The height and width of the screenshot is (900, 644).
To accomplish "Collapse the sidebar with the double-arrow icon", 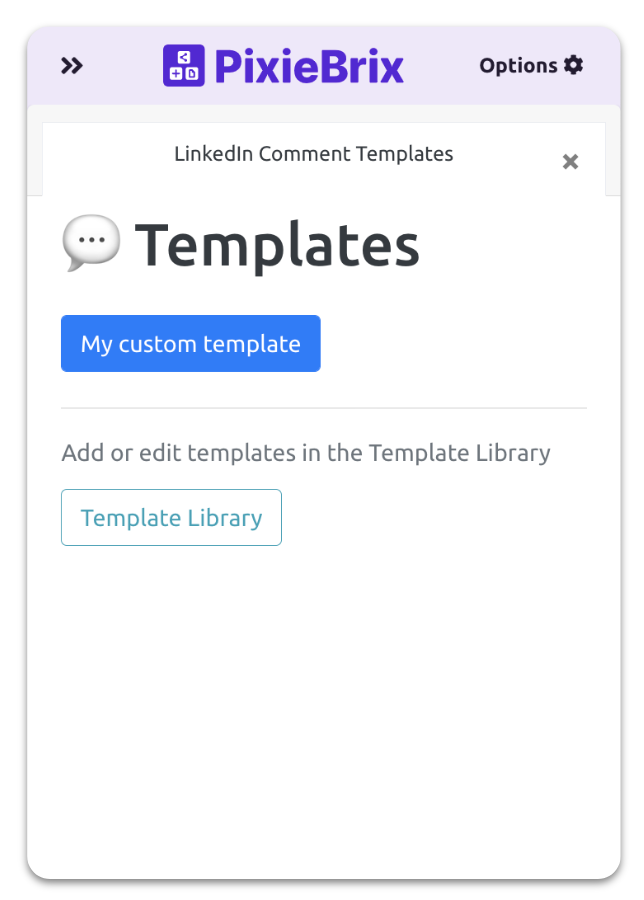I will click(71, 64).
